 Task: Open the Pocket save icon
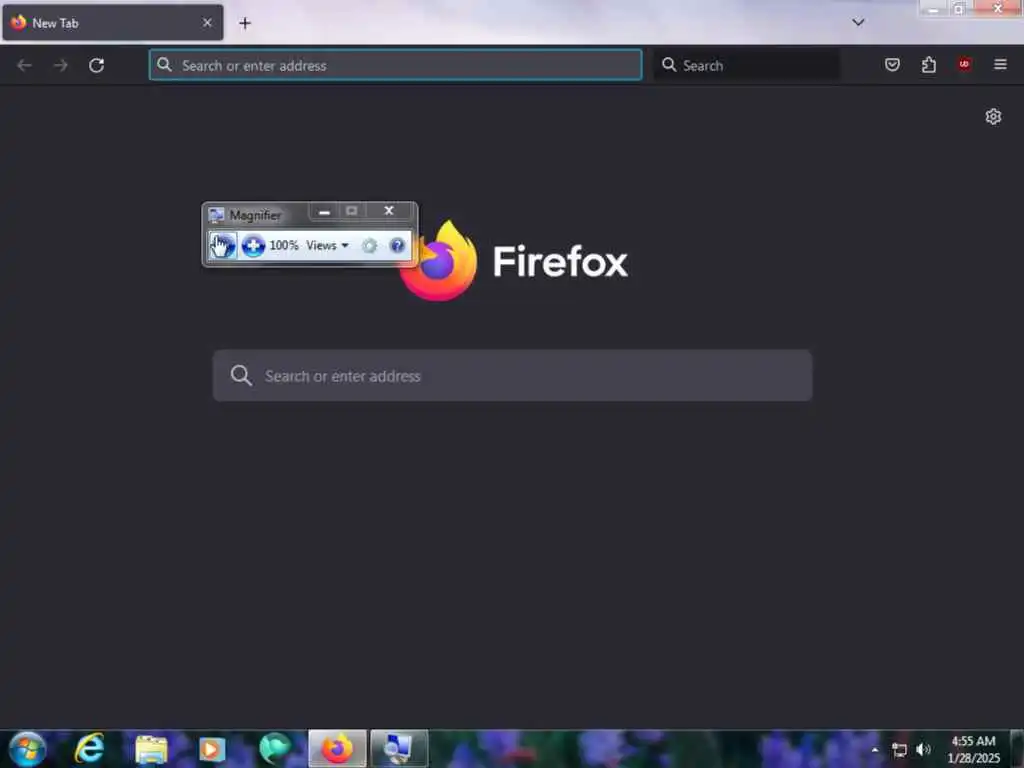coord(892,65)
